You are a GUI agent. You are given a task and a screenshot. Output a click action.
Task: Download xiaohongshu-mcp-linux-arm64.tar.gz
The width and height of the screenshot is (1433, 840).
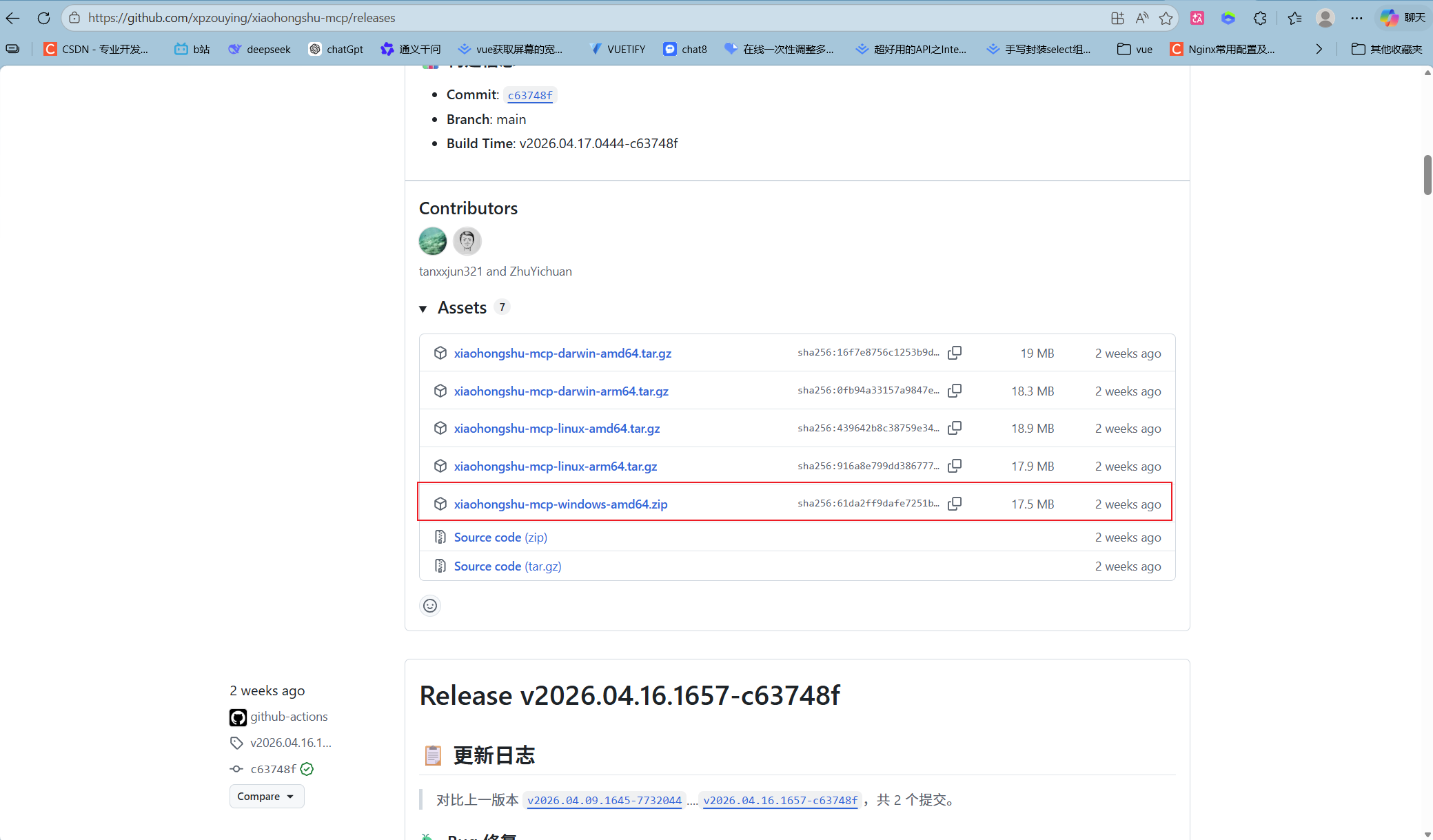point(556,466)
